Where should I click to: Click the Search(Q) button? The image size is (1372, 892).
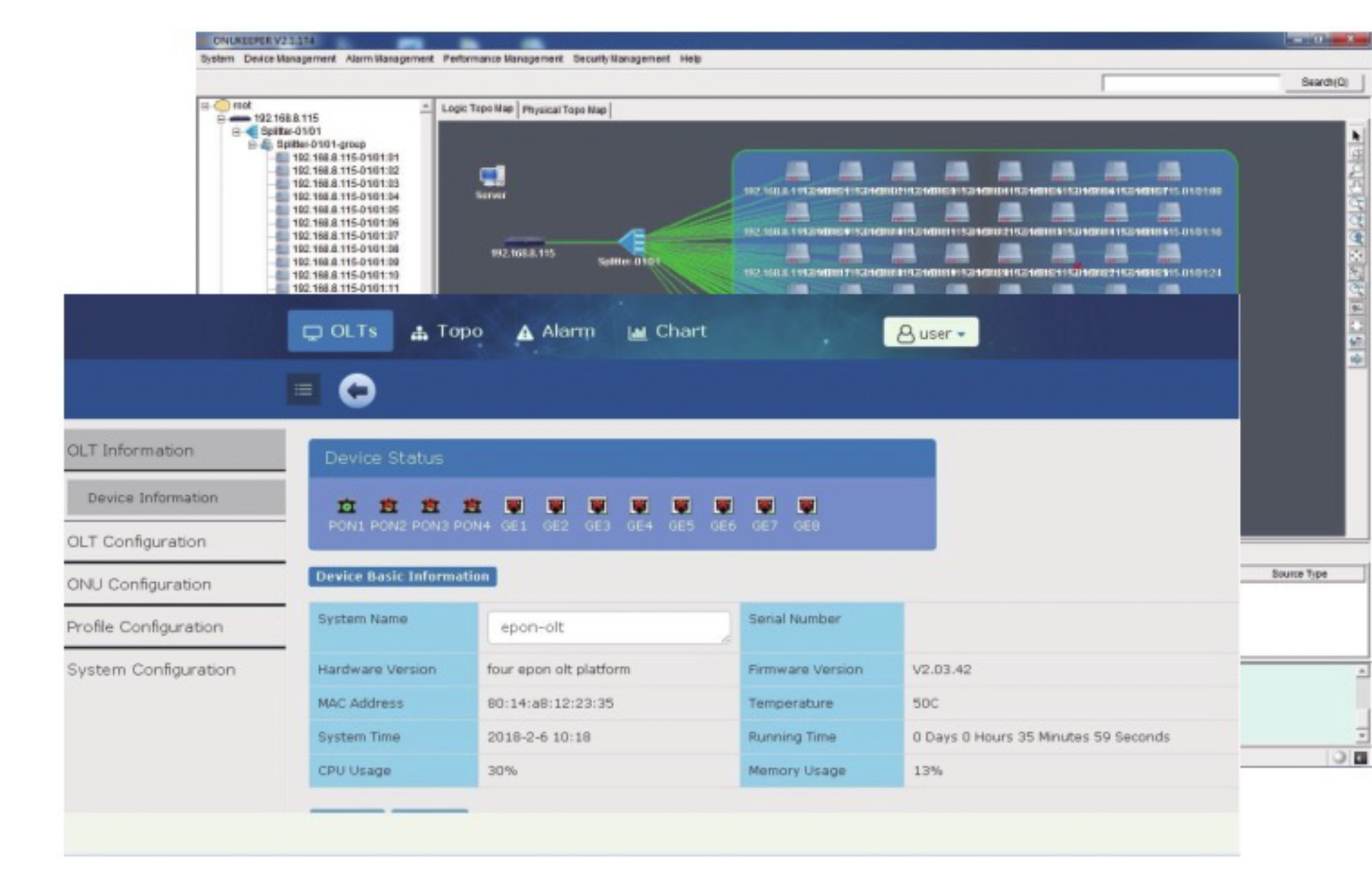[x=1324, y=83]
